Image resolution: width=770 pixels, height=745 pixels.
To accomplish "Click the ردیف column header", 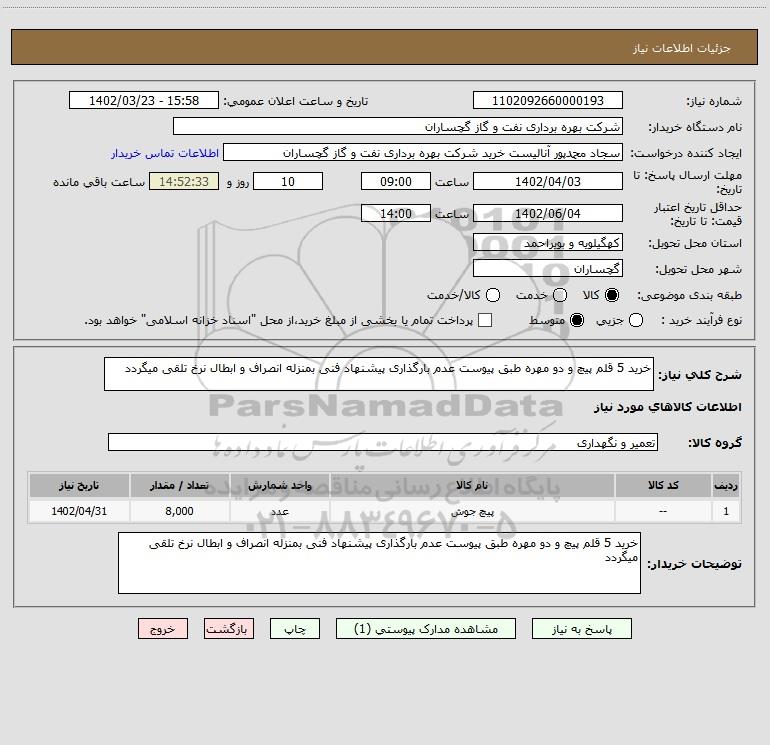I will (x=726, y=485).
